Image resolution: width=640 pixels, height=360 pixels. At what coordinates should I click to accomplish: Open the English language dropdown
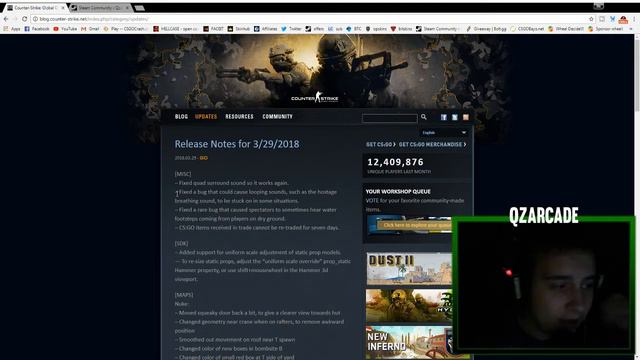coord(444,133)
